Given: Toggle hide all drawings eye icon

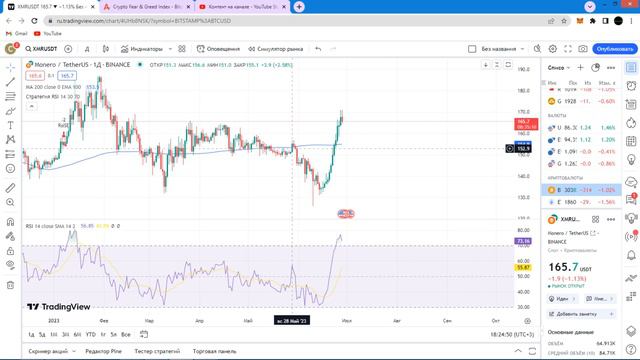Looking at the screenshot, I should [11, 265].
